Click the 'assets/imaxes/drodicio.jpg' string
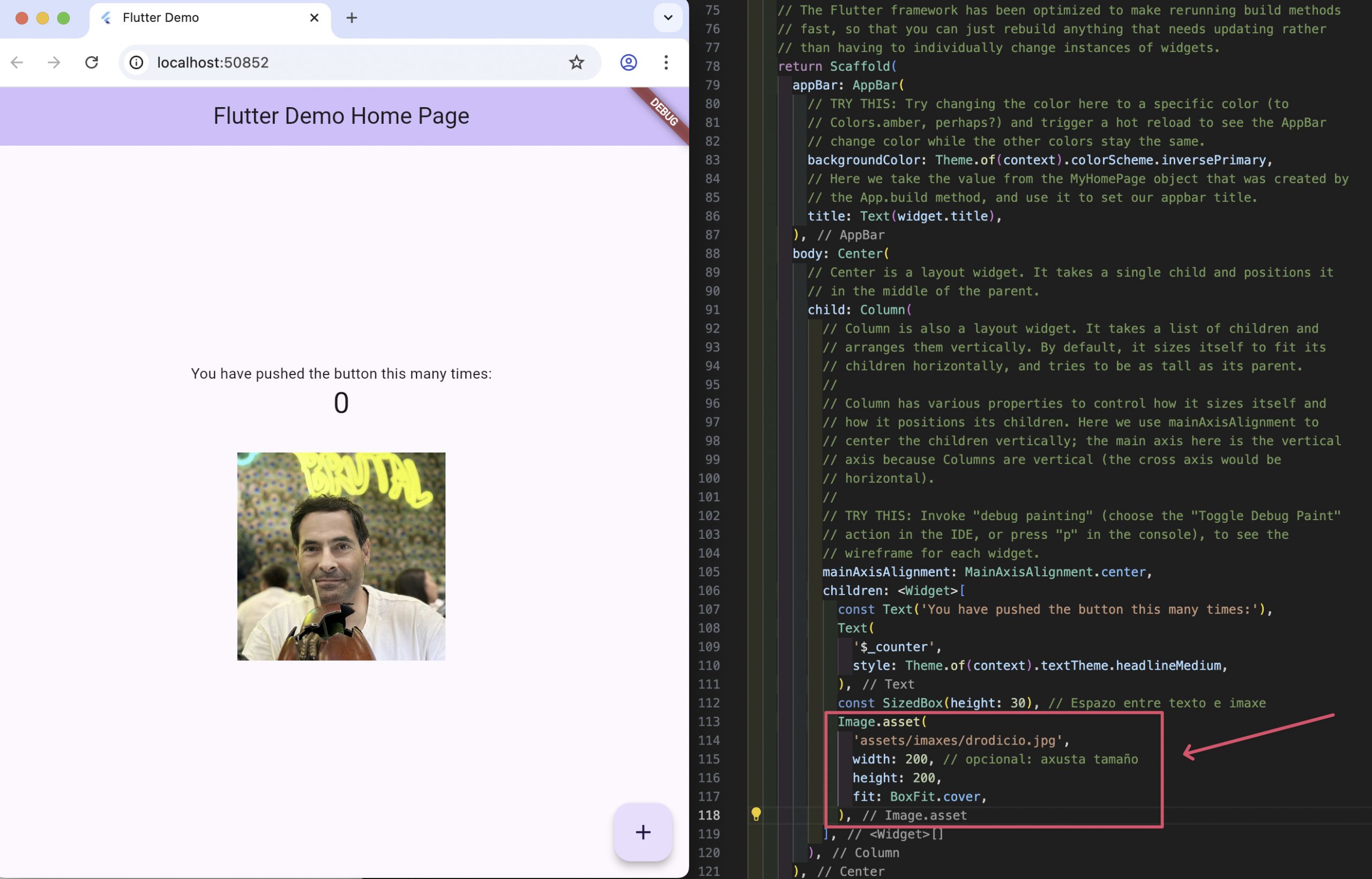 coord(957,740)
